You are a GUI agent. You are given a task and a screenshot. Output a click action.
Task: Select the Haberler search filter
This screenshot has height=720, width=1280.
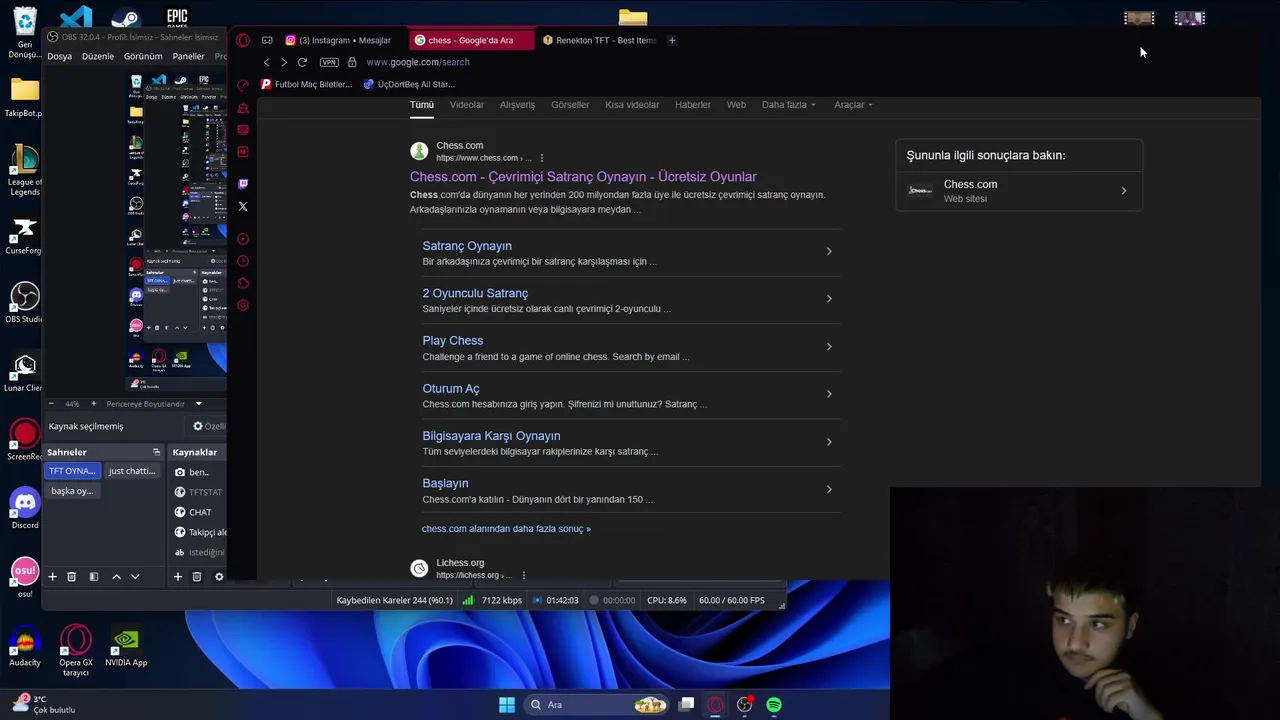[x=692, y=104]
